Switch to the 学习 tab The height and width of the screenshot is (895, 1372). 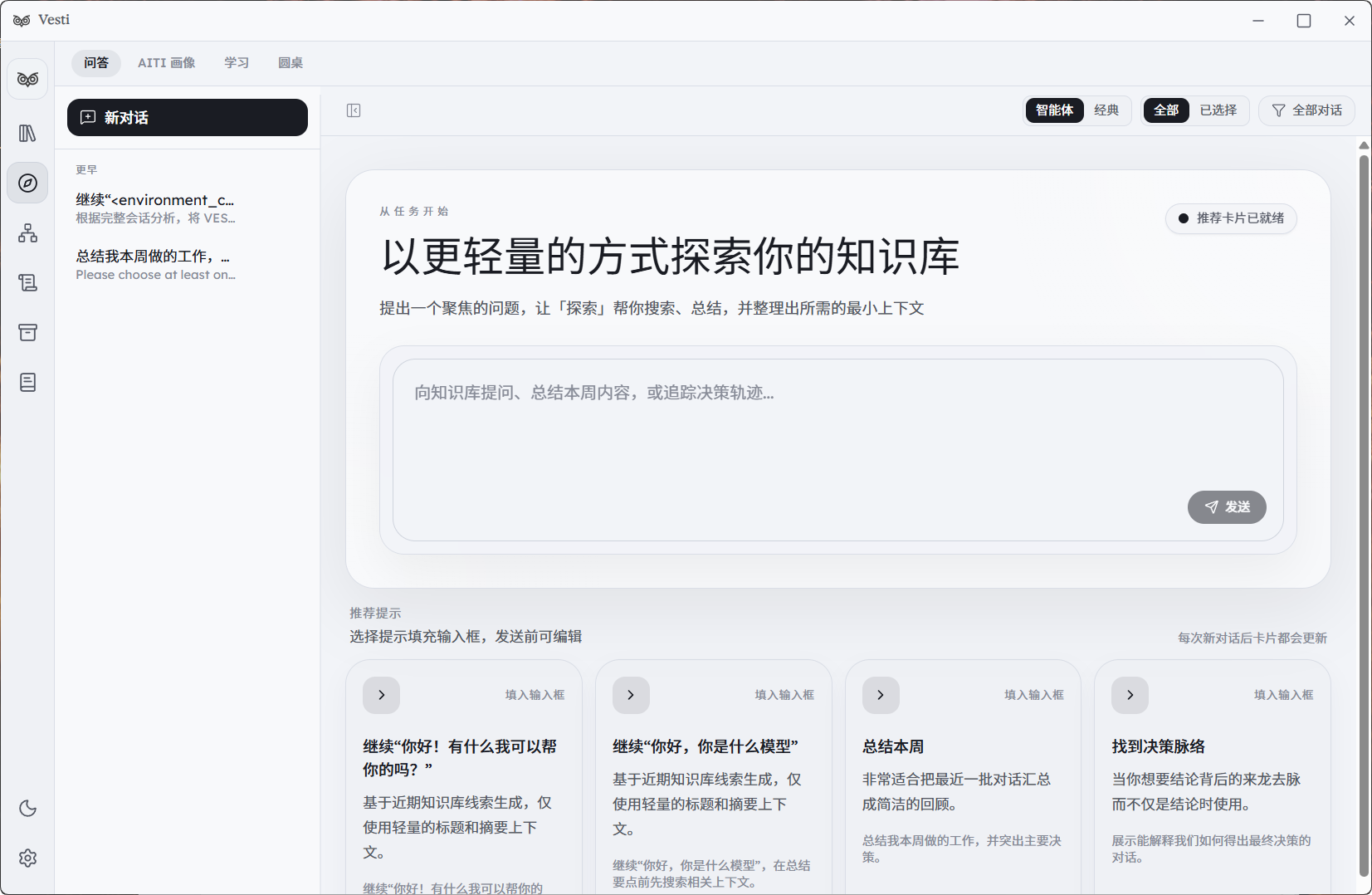tap(237, 63)
